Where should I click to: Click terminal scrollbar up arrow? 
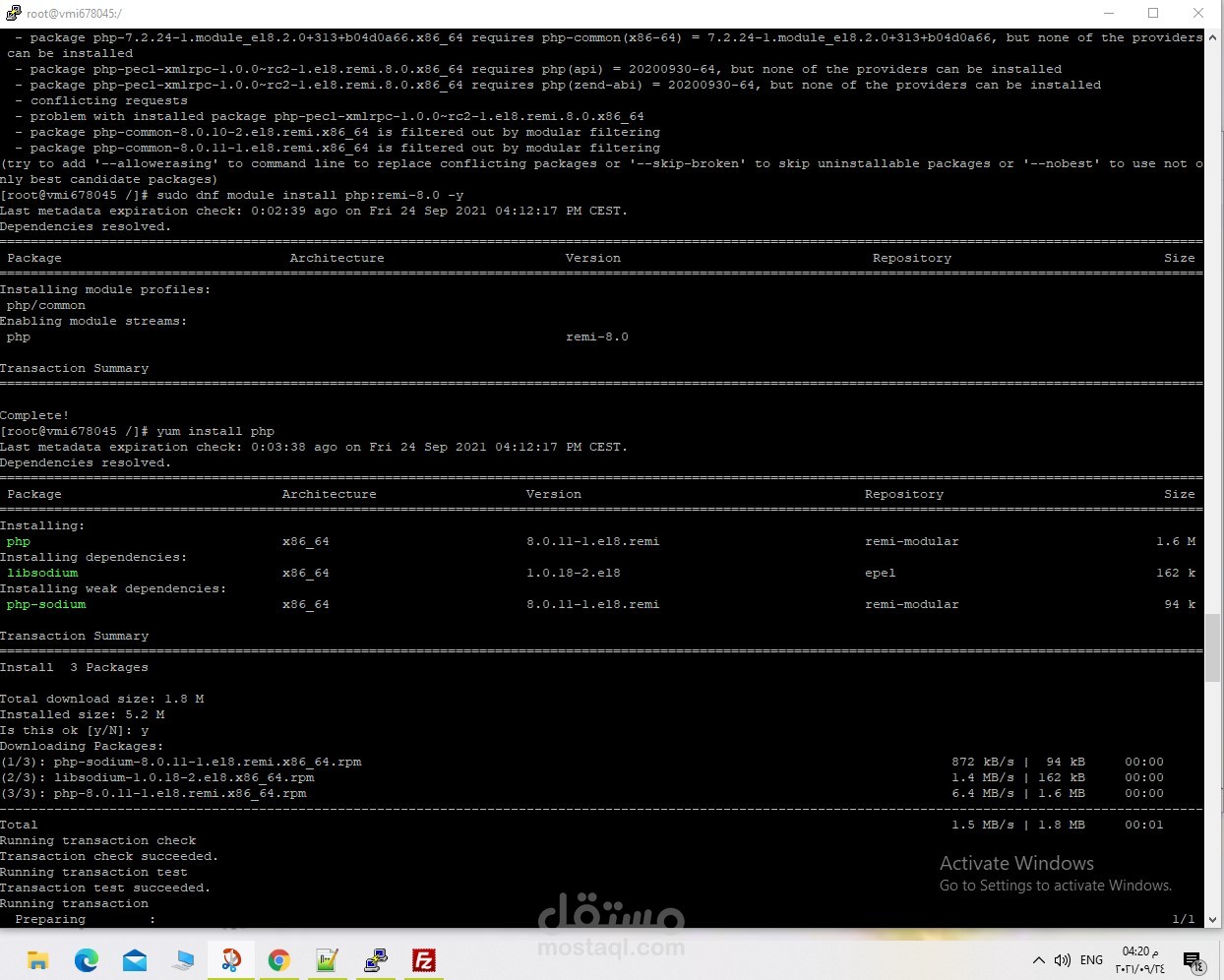1213,37
